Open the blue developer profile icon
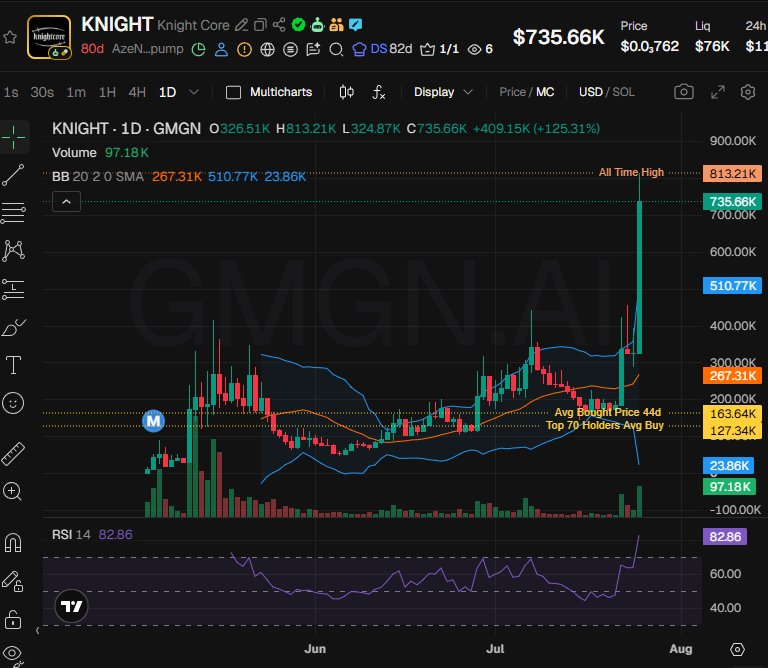The height and width of the screenshot is (668, 768). (x=221, y=49)
